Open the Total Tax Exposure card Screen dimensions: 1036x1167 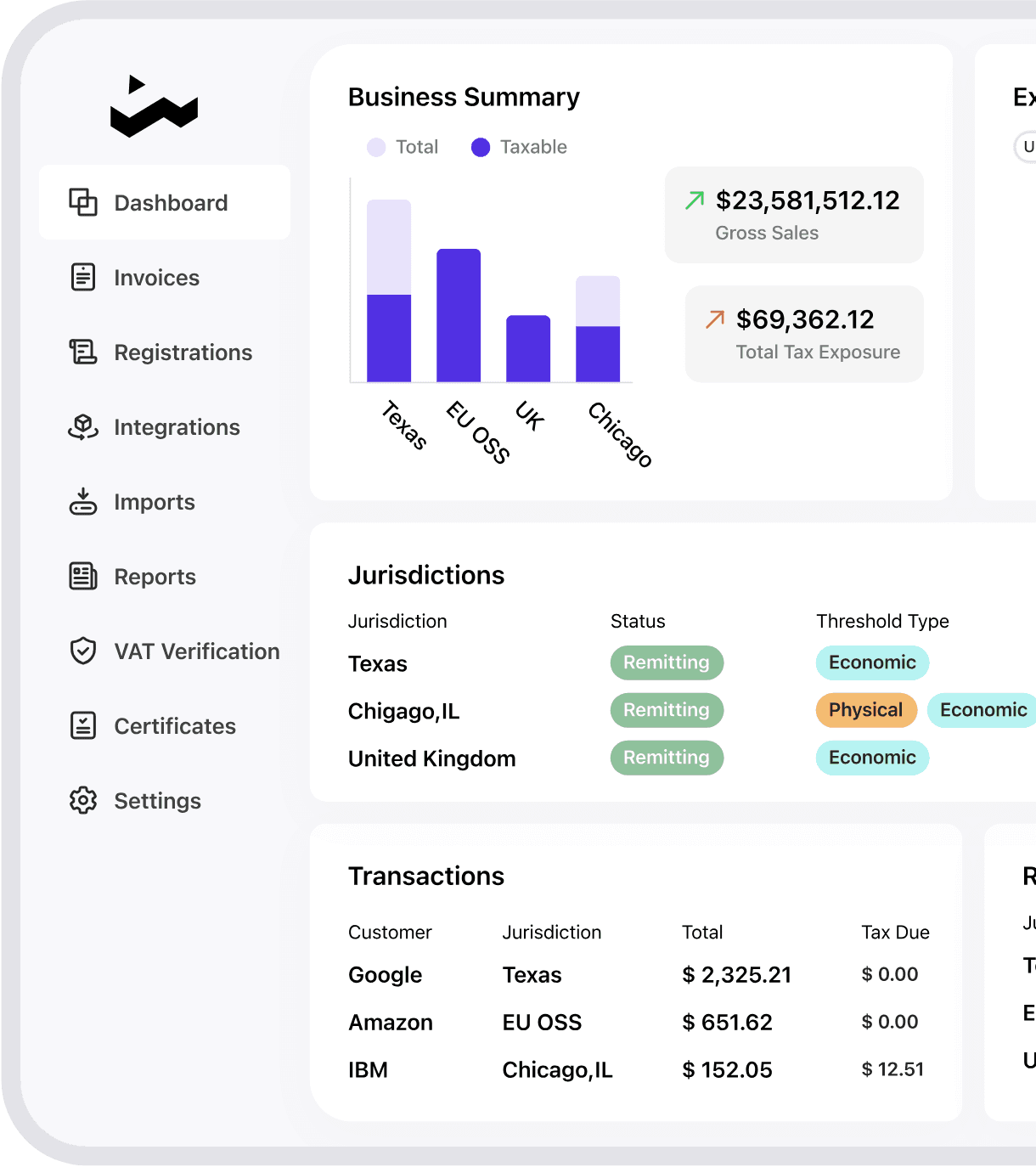tap(804, 334)
